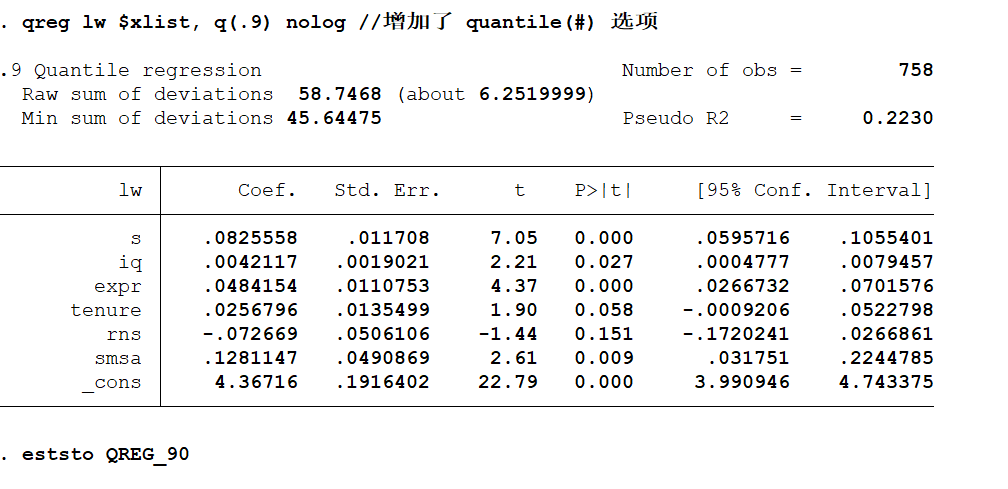1008x489 pixels.
Task: Click the iq standard error .0019021
Action: pos(382,262)
